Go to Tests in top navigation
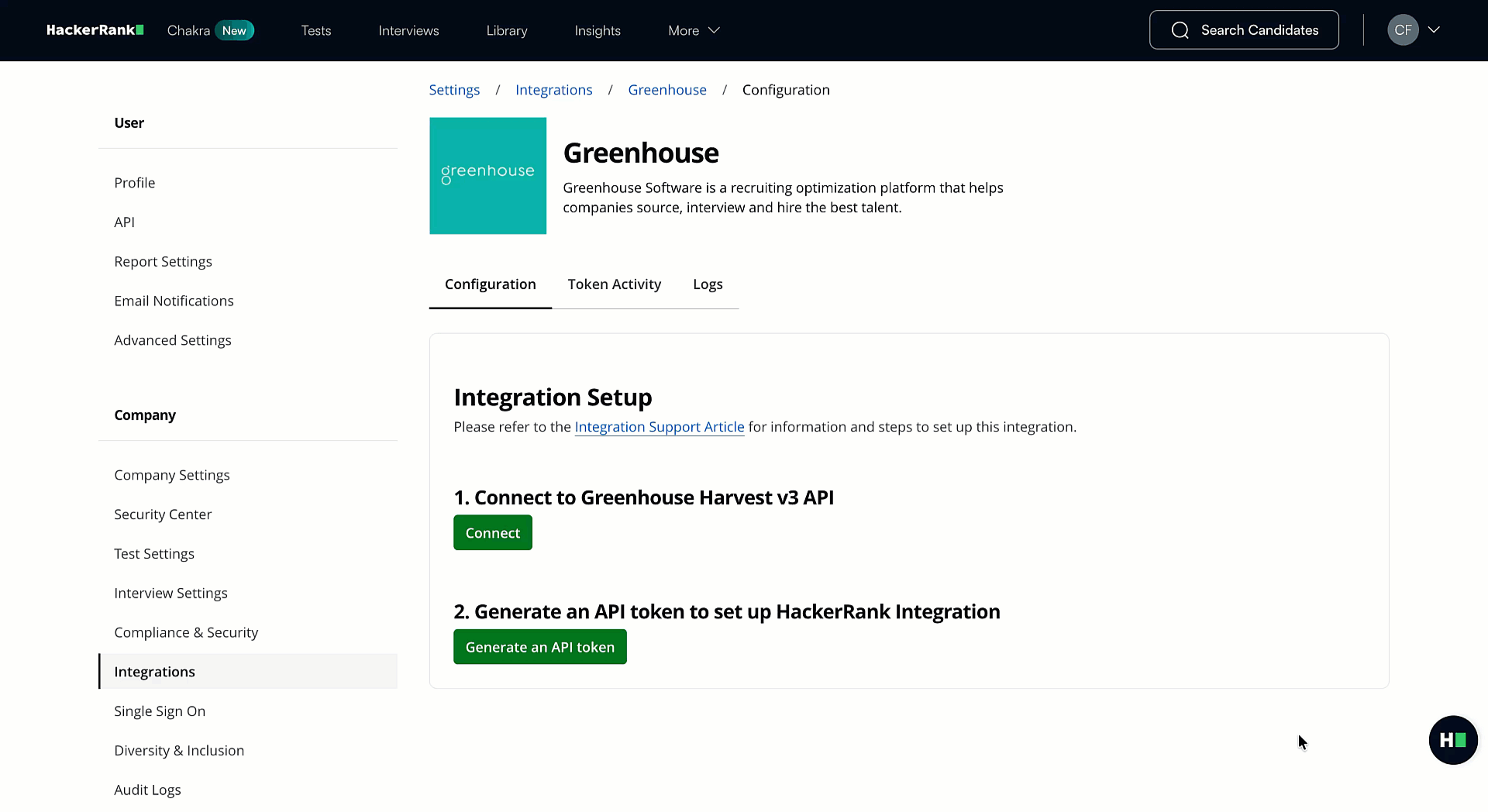Image resolution: width=1488 pixels, height=812 pixels. point(316,30)
